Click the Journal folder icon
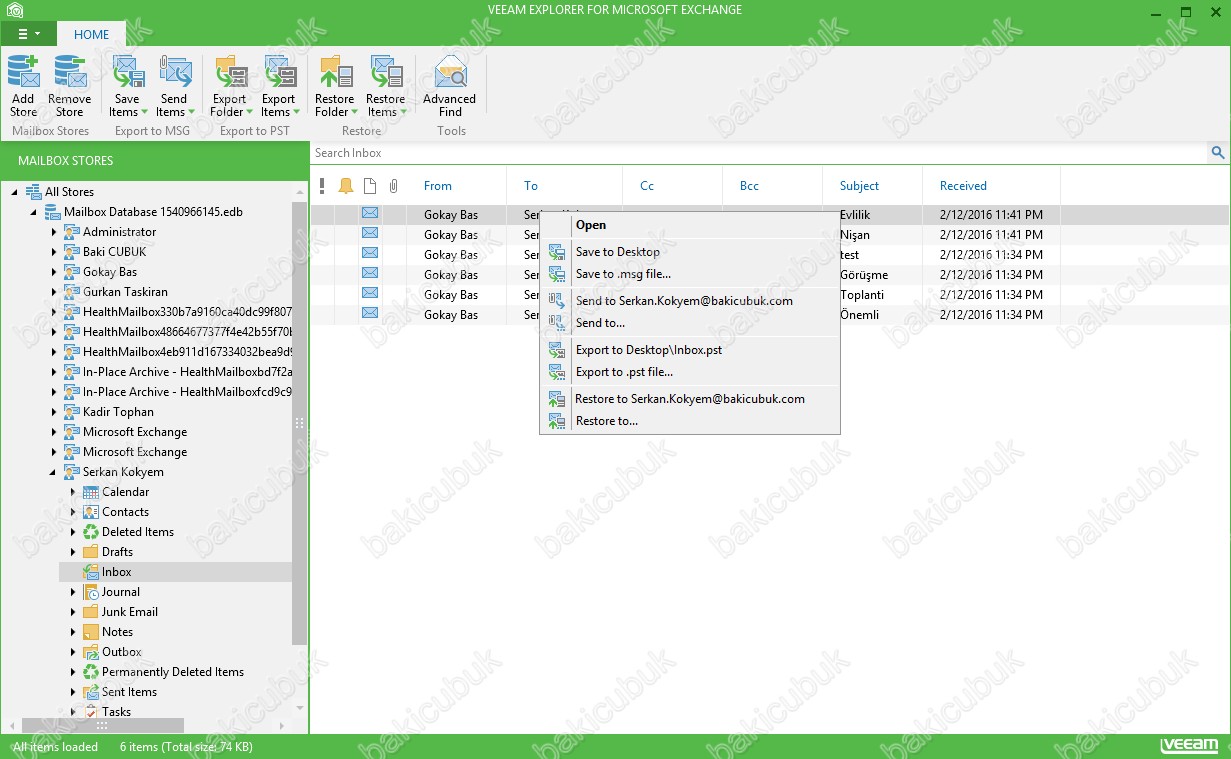The height and width of the screenshot is (759, 1231). pos(91,592)
